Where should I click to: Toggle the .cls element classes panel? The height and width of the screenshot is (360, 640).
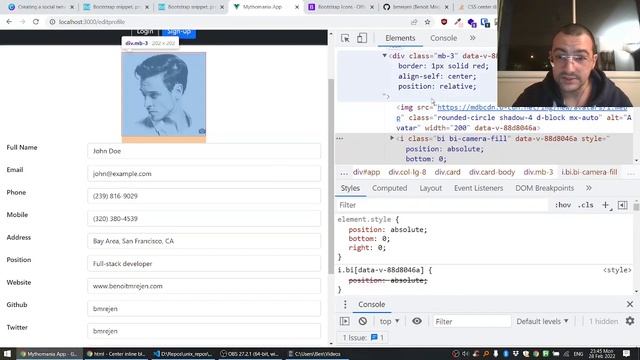tap(586, 205)
